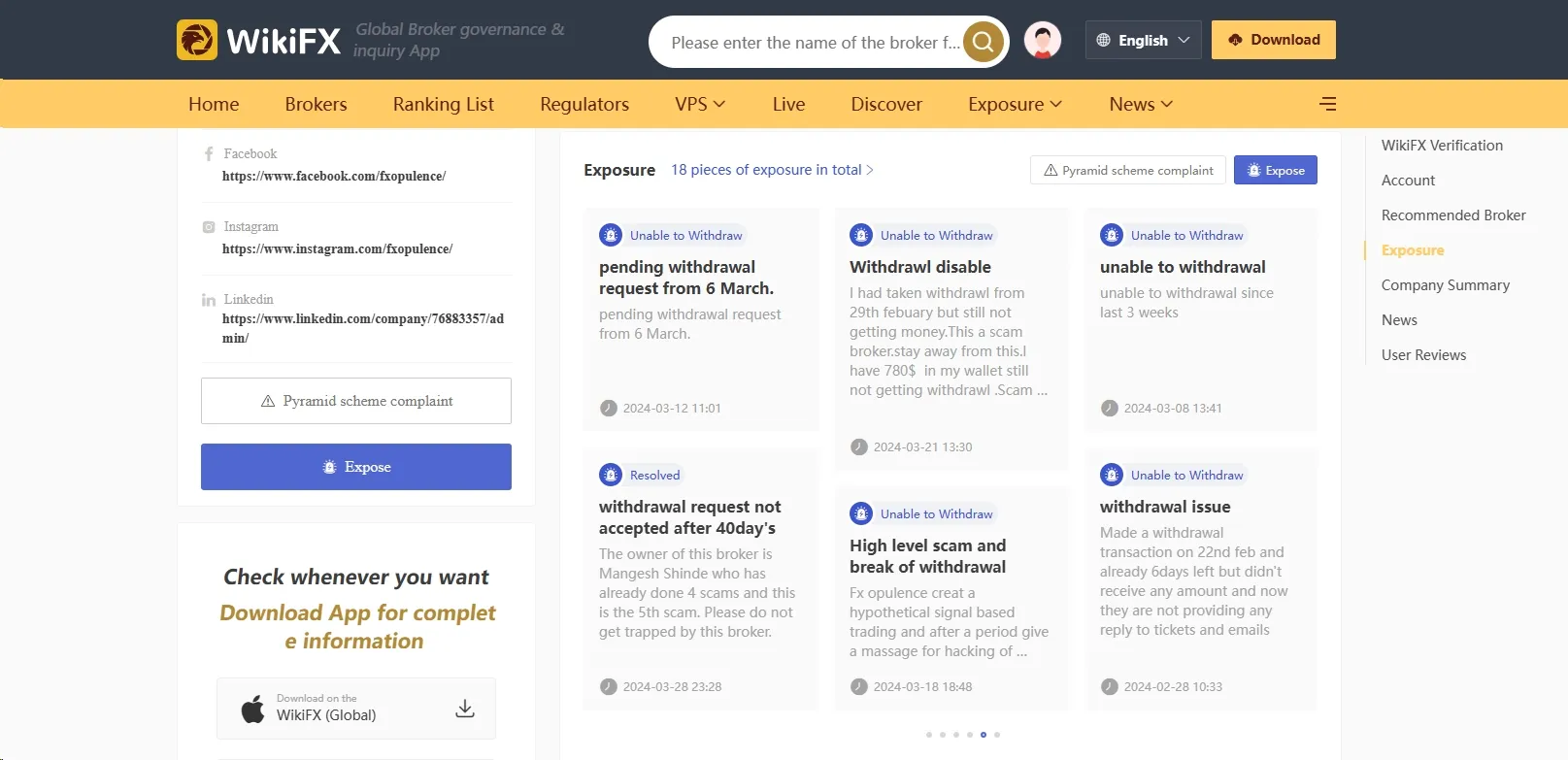1568x760 pixels.
Task: Open the Regulators page
Action: 584,104
